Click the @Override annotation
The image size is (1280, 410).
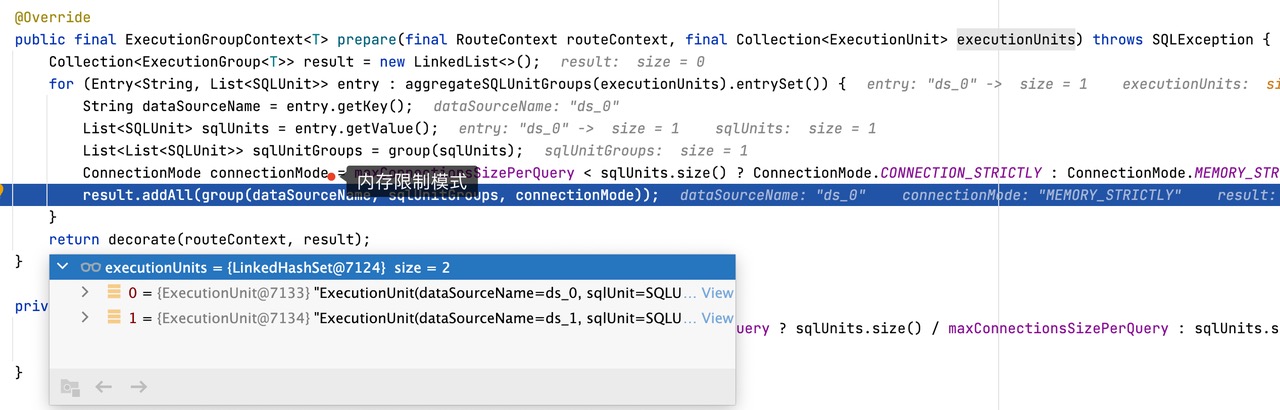[52, 18]
